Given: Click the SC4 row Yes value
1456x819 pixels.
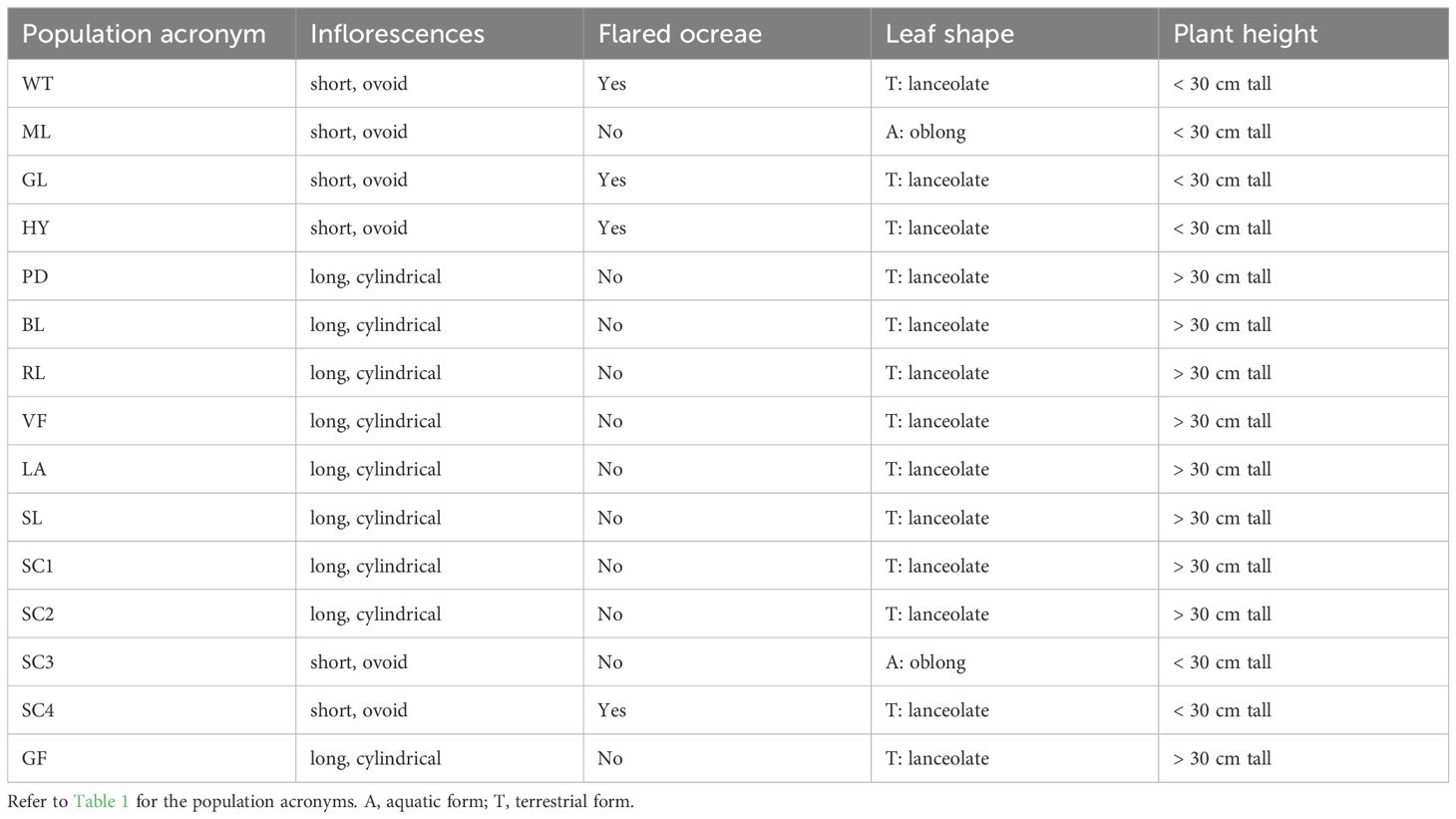Looking at the screenshot, I should (727, 710).
